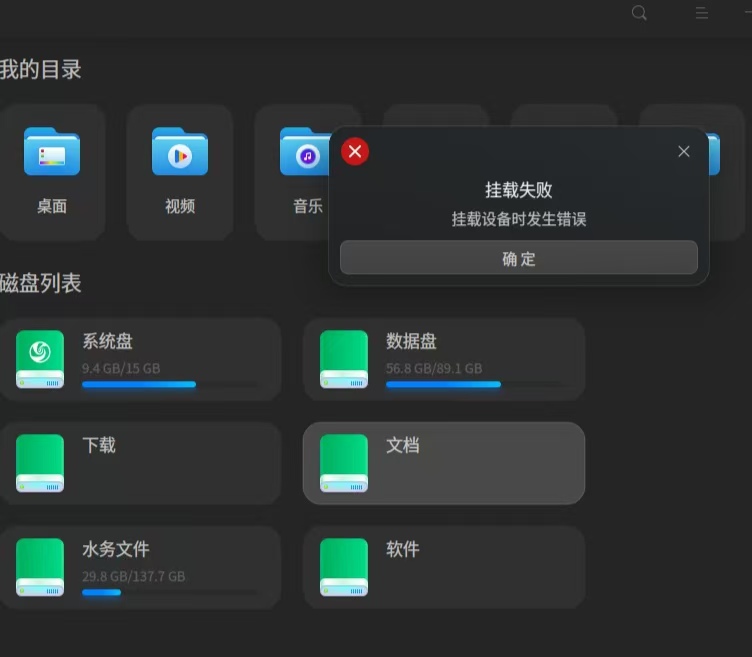Open the 视频 folder icon
The image size is (752, 657).
coord(180,152)
